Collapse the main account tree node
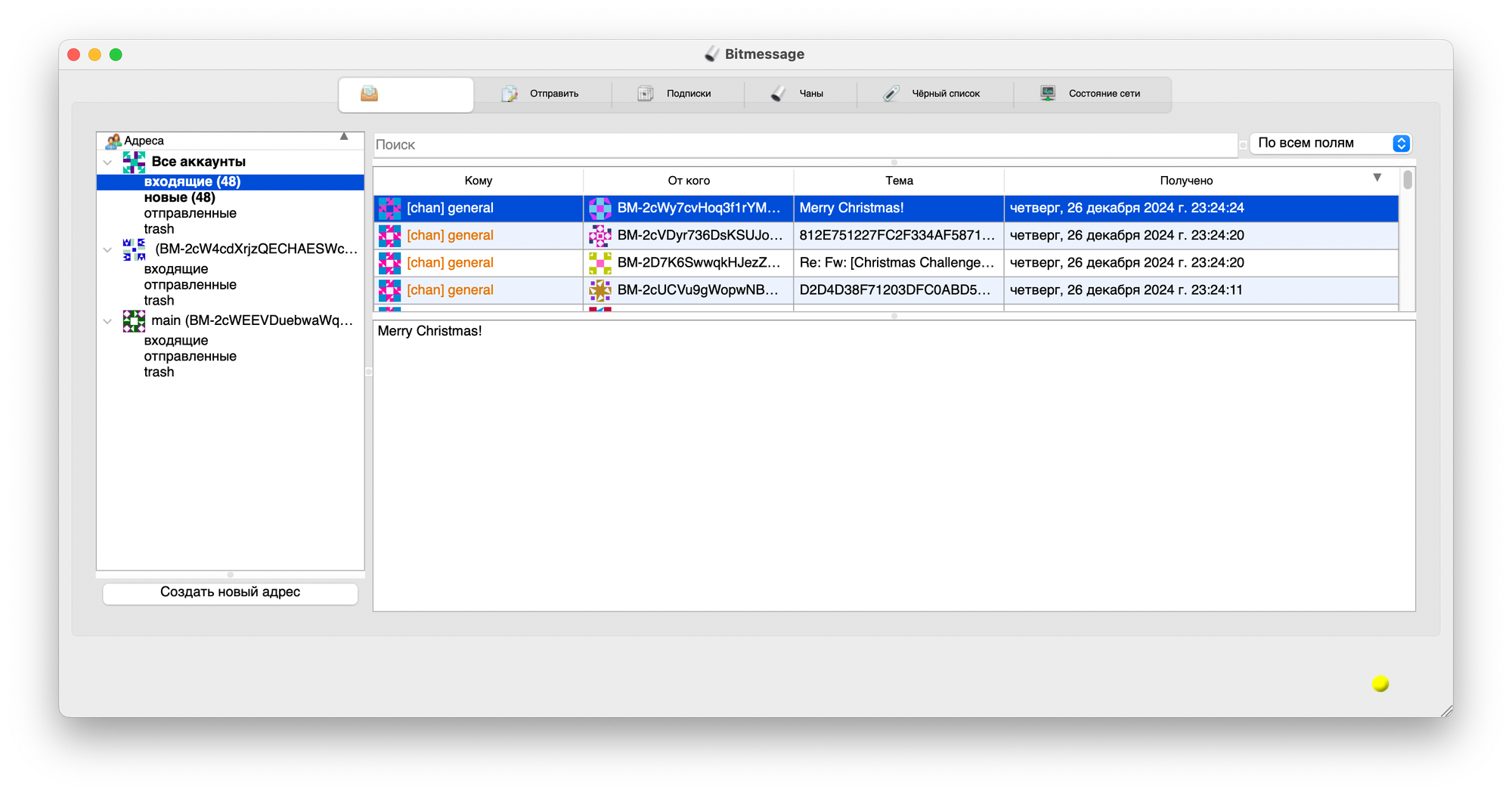This screenshot has width=1512, height=795. click(x=107, y=321)
